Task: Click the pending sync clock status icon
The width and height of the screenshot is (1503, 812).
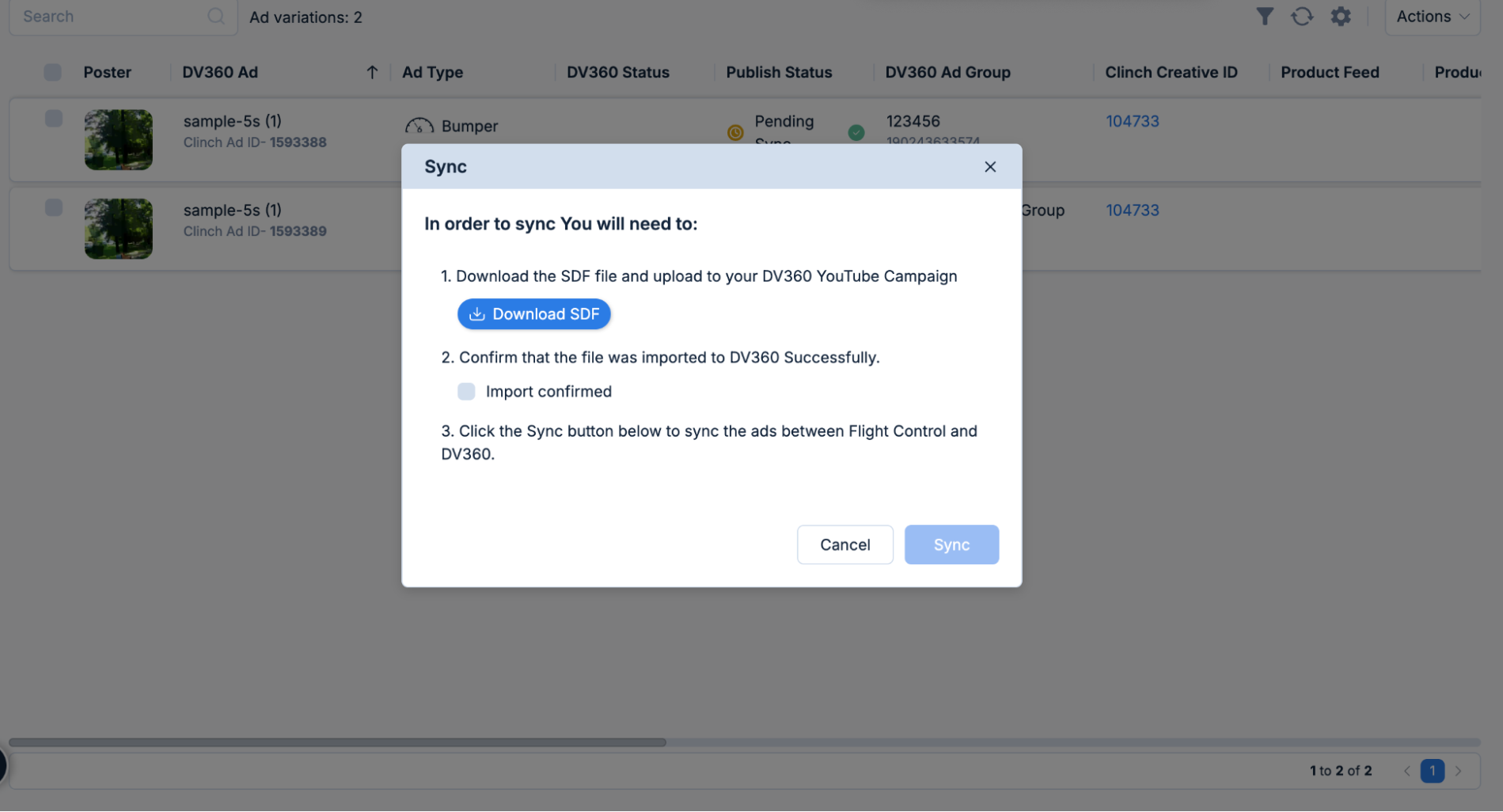Action: tap(735, 132)
